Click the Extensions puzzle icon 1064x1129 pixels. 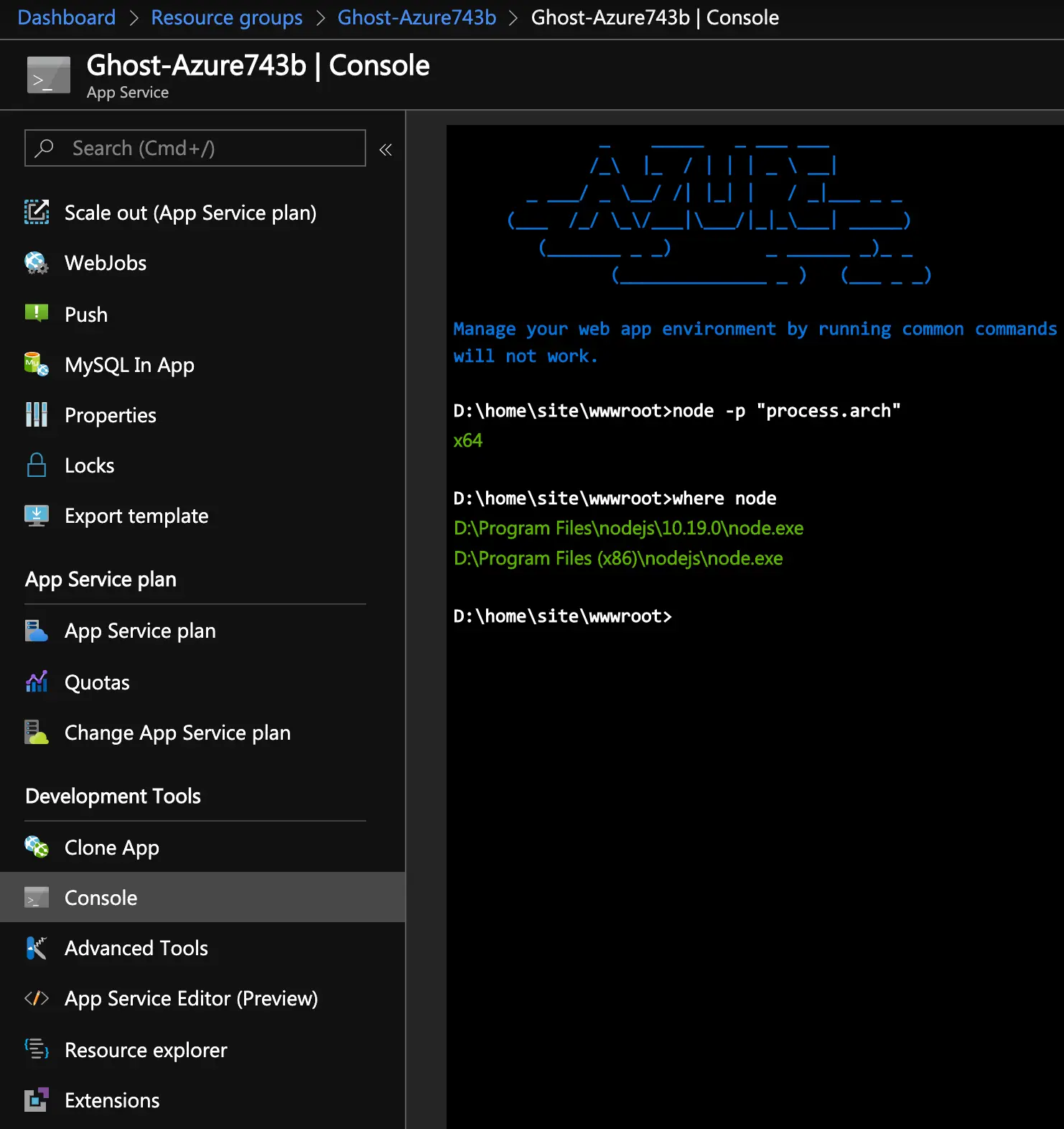pyautogui.click(x=37, y=1100)
